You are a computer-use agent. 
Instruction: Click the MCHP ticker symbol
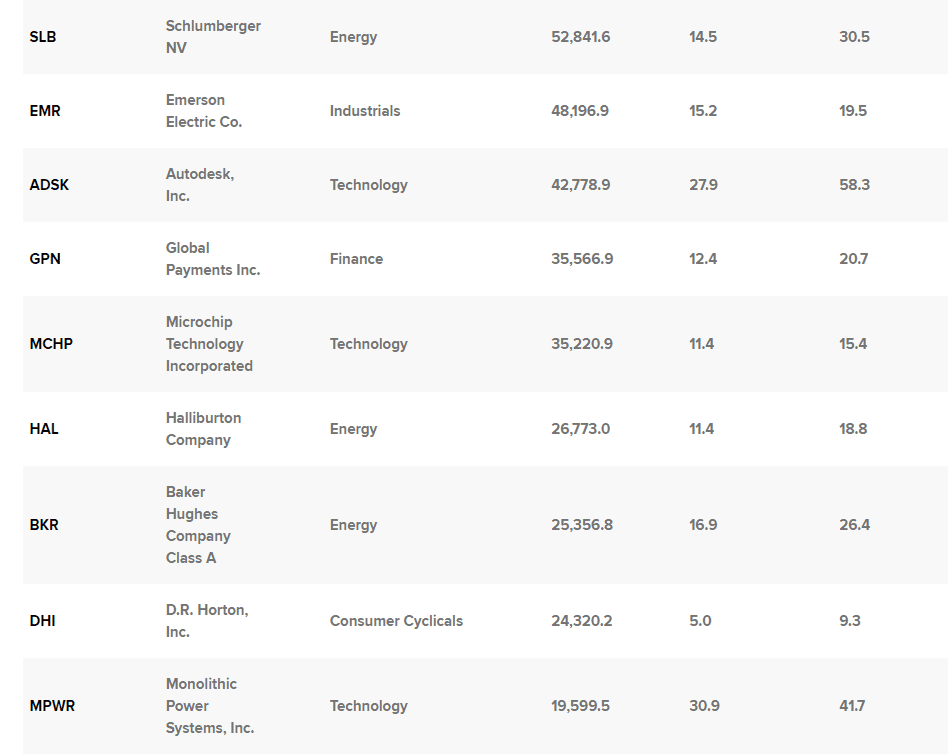[x=51, y=344]
